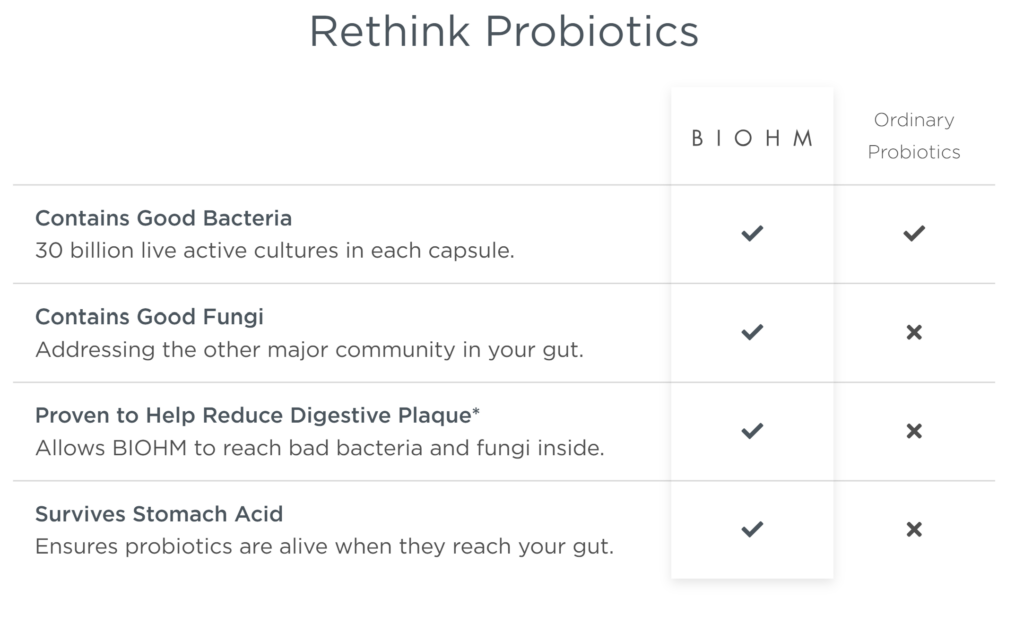
Task: Click Allows BIOHM to reach bad bacteria text
Action: coord(320,448)
